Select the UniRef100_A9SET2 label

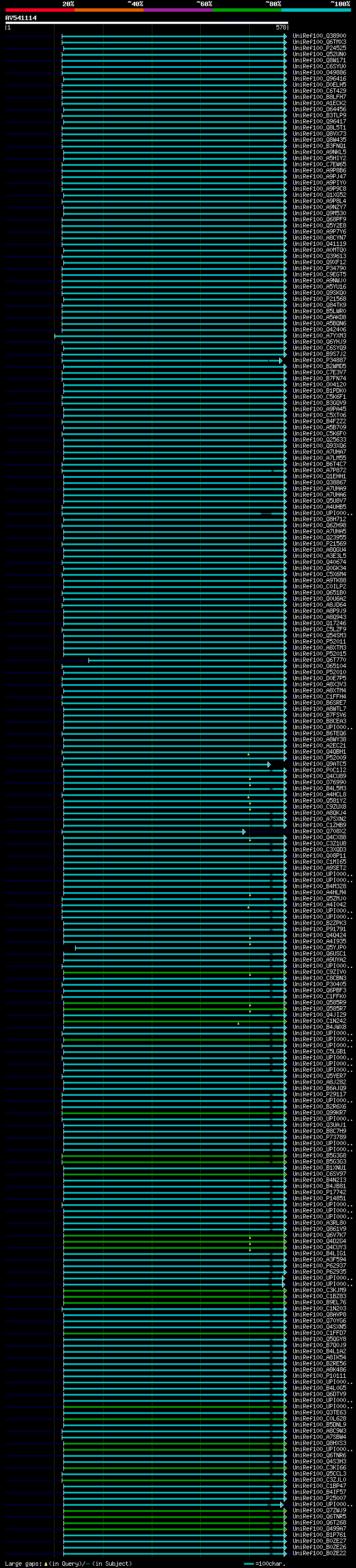[x=319, y=868]
